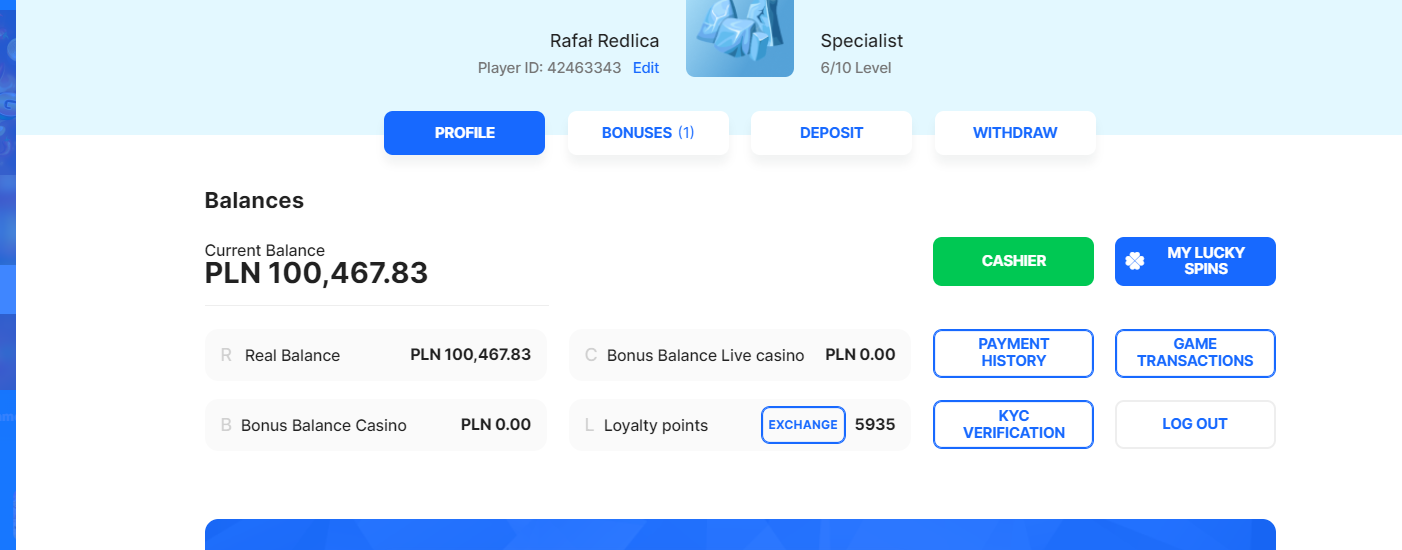This screenshot has width=1402, height=550.
Task: Switch to the PROFILE tab
Action: tap(464, 133)
